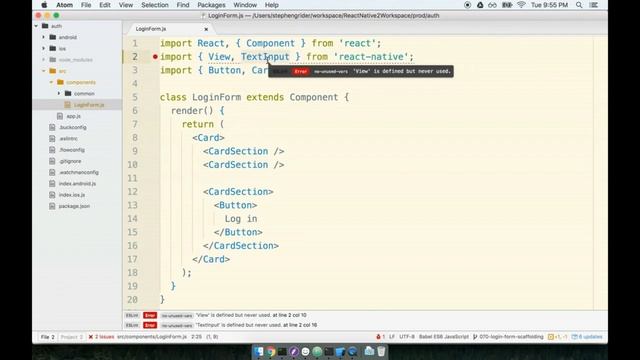Viewport: 640px width, 360px height.
Task: Collapse the auth root folder
Action: click(36, 26)
